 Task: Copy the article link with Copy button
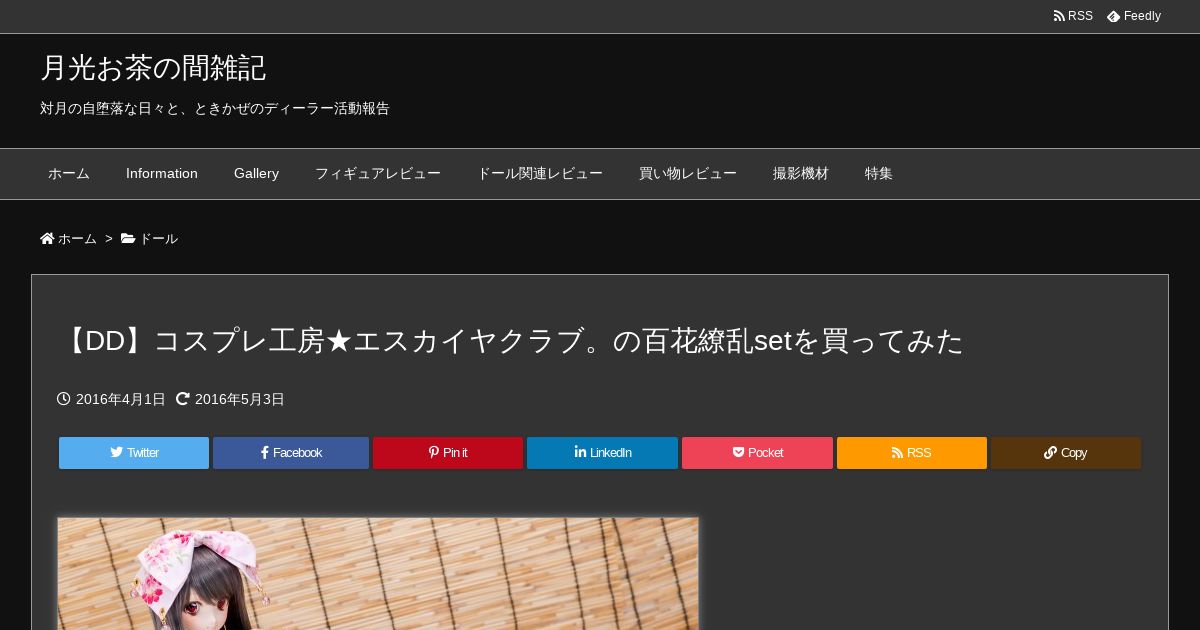click(x=1066, y=453)
